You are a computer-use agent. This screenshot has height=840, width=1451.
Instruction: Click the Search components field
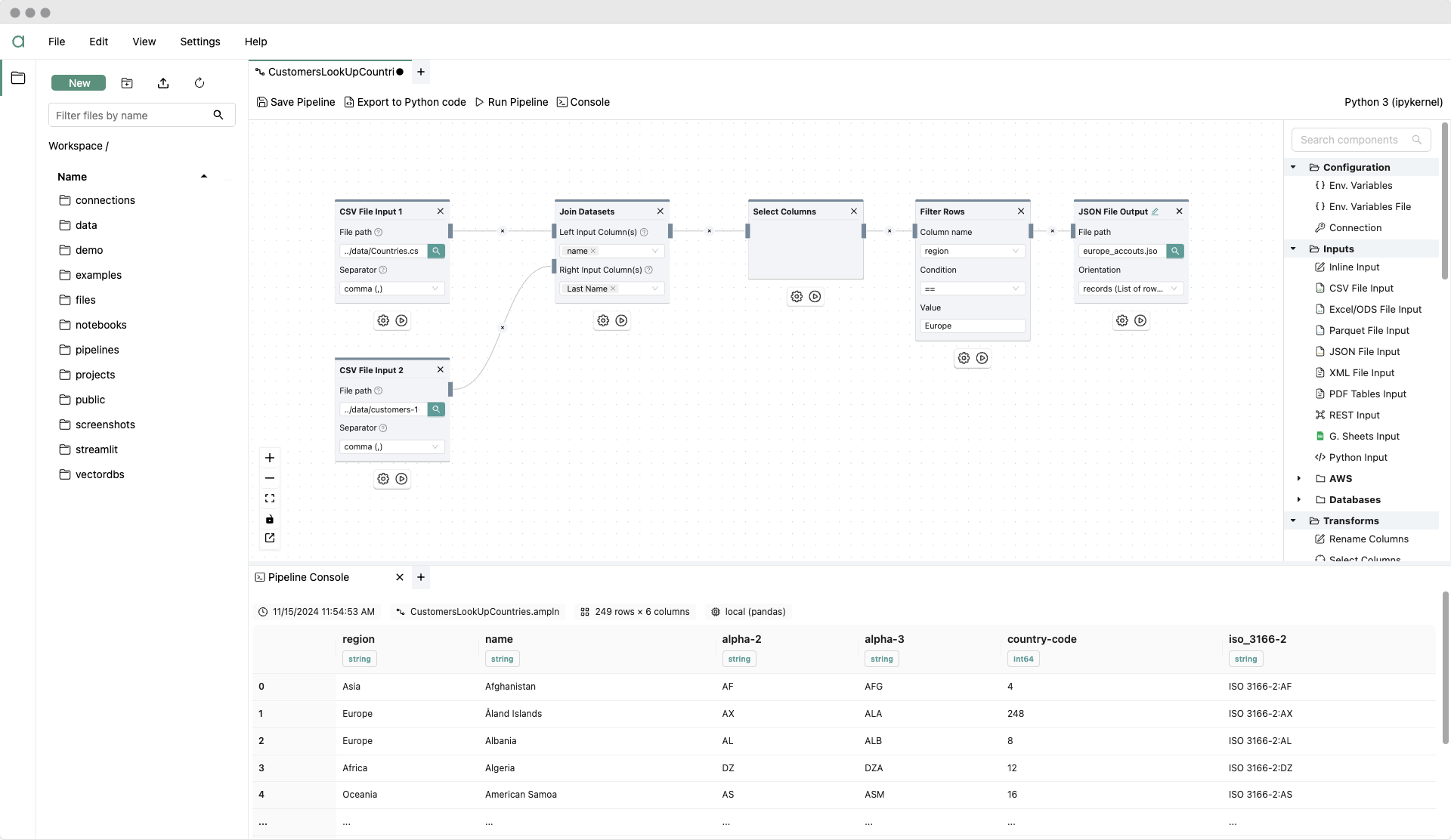coord(1361,140)
